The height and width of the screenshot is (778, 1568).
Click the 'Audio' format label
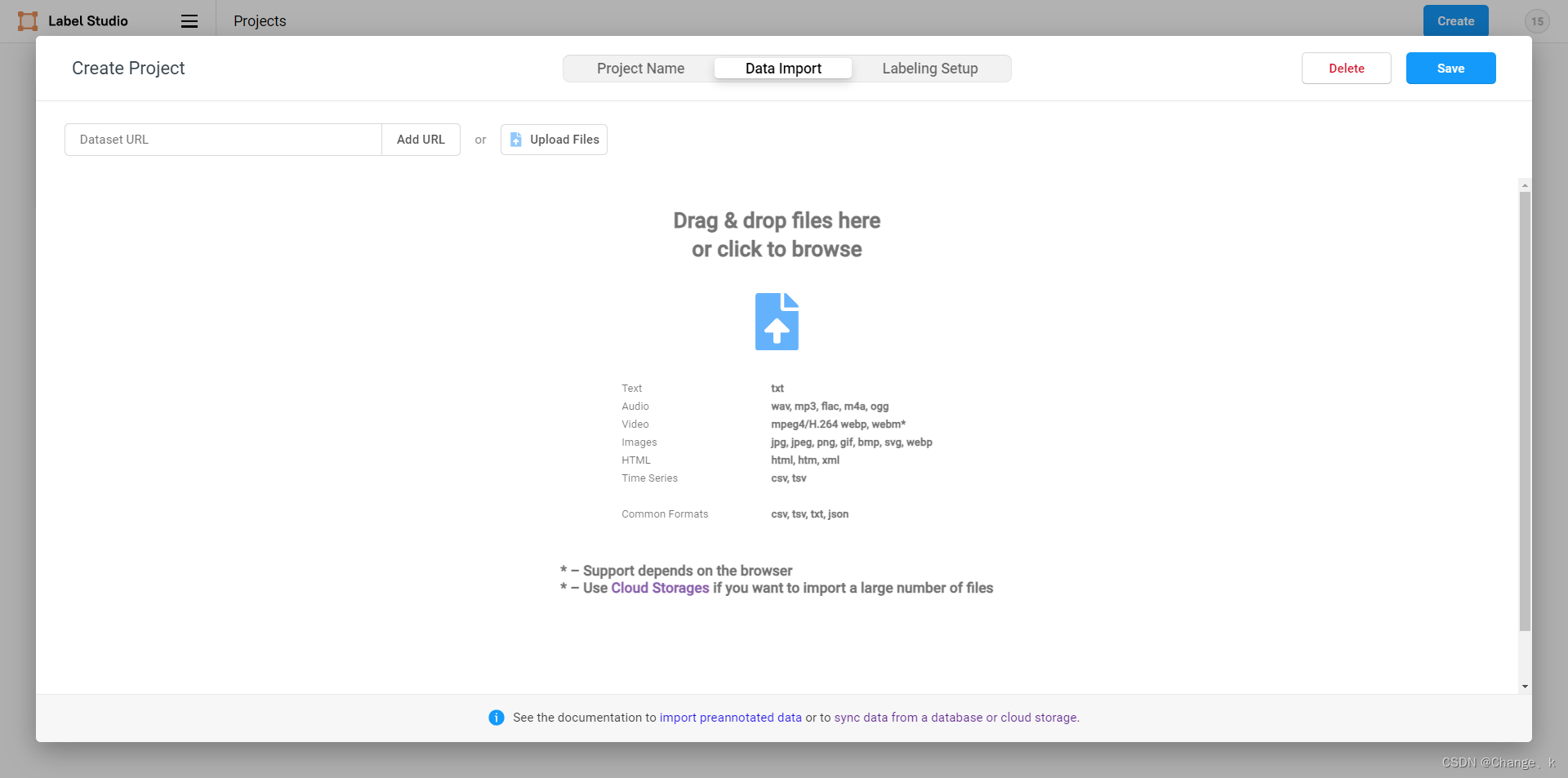point(635,407)
